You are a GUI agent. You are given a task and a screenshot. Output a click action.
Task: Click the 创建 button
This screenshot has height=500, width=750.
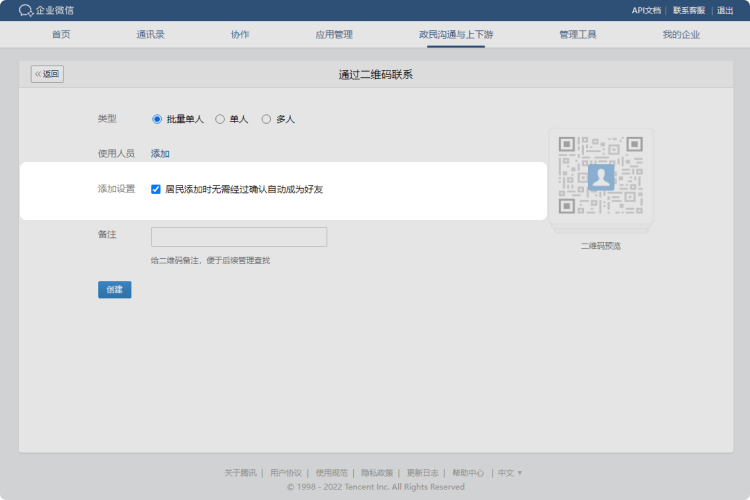(x=115, y=289)
